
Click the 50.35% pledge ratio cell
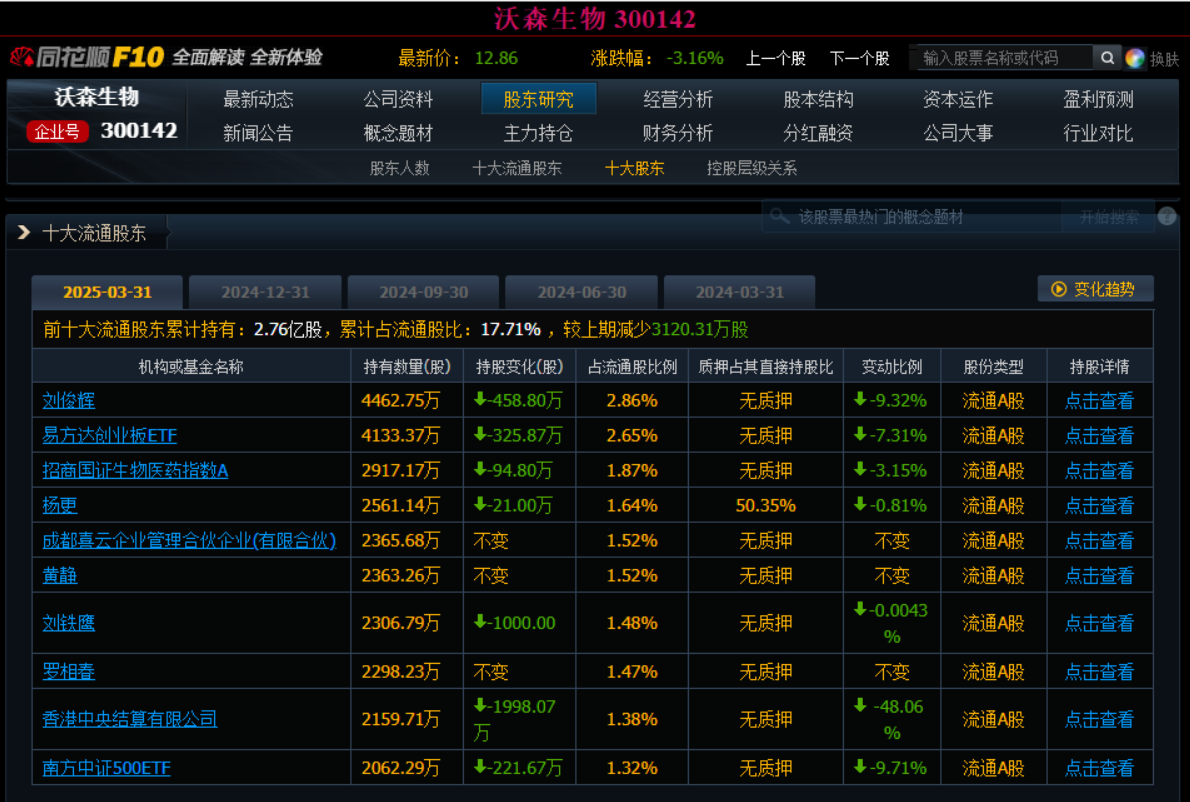(766, 505)
